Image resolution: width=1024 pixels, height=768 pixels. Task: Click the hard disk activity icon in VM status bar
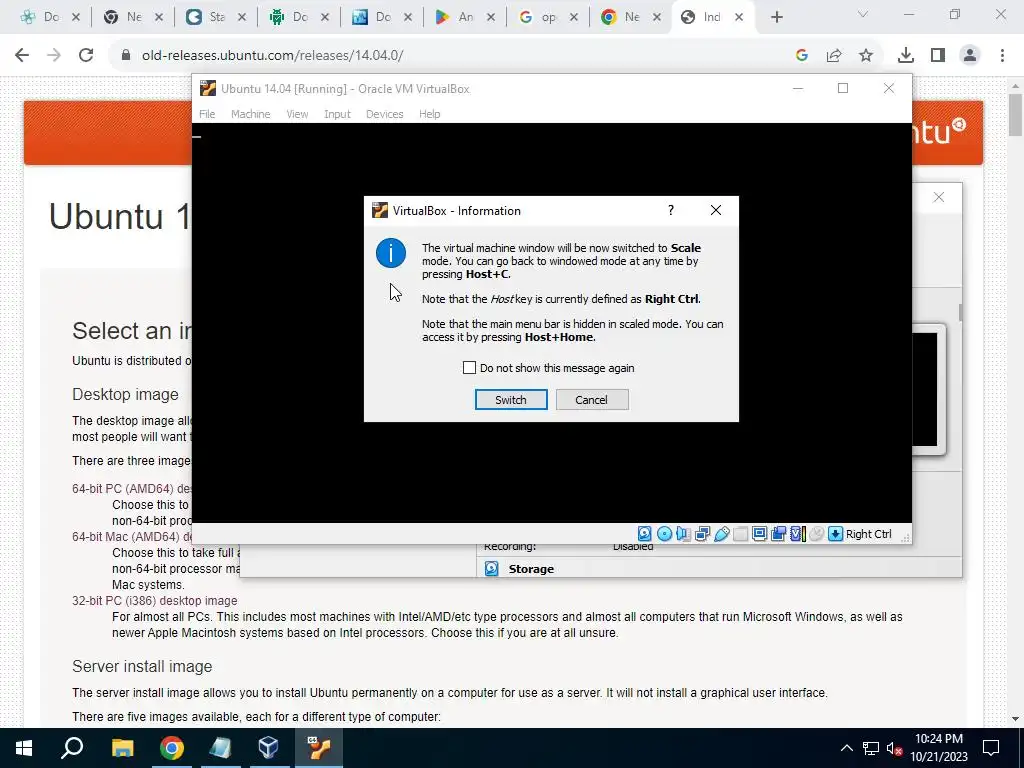645,534
